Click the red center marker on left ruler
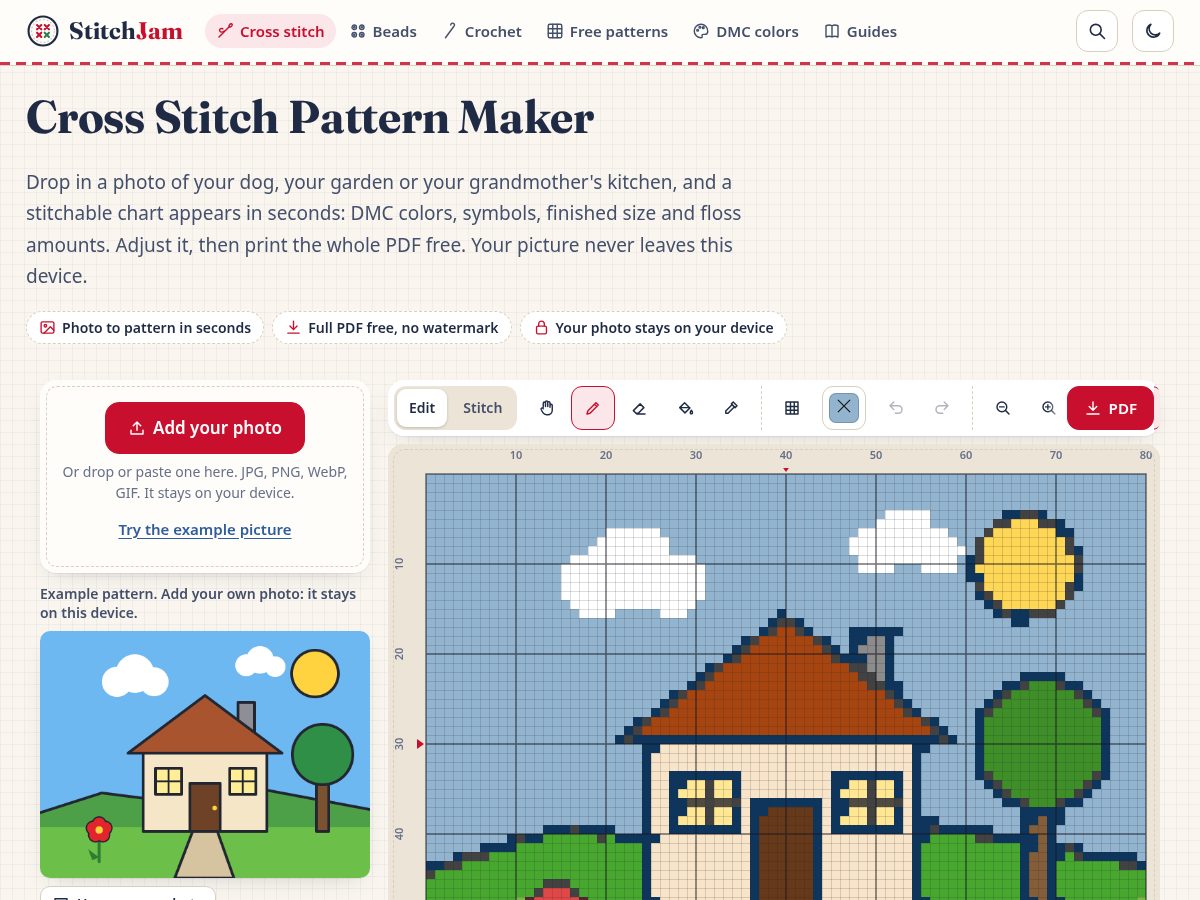The width and height of the screenshot is (1200, 900). (420, 743)
